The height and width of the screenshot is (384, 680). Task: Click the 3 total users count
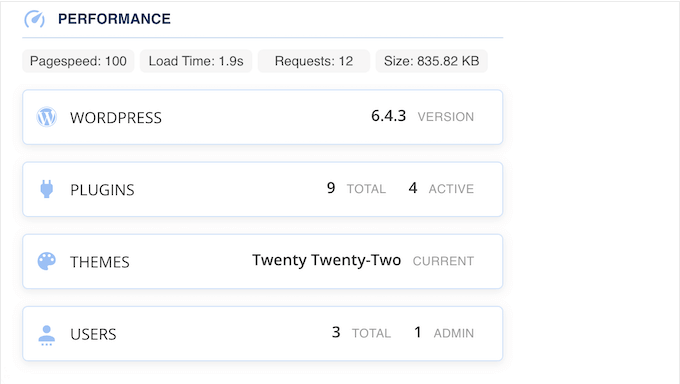coord(336,332)
